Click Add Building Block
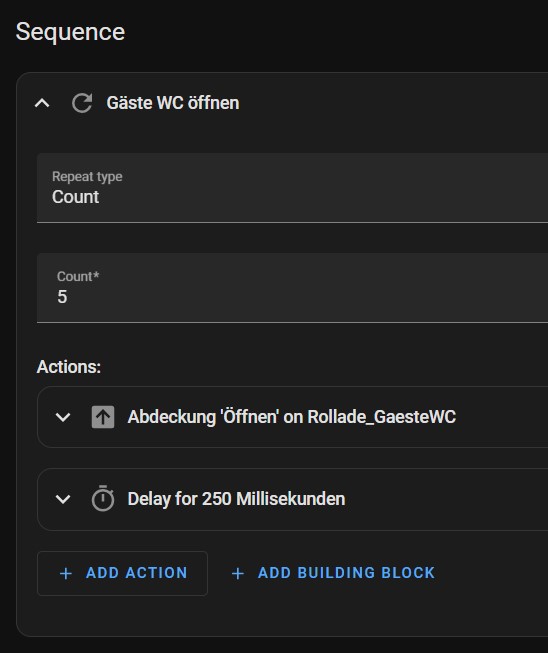Image resolution: width=548 pixels, height=653 pixels. coord(333,573)
